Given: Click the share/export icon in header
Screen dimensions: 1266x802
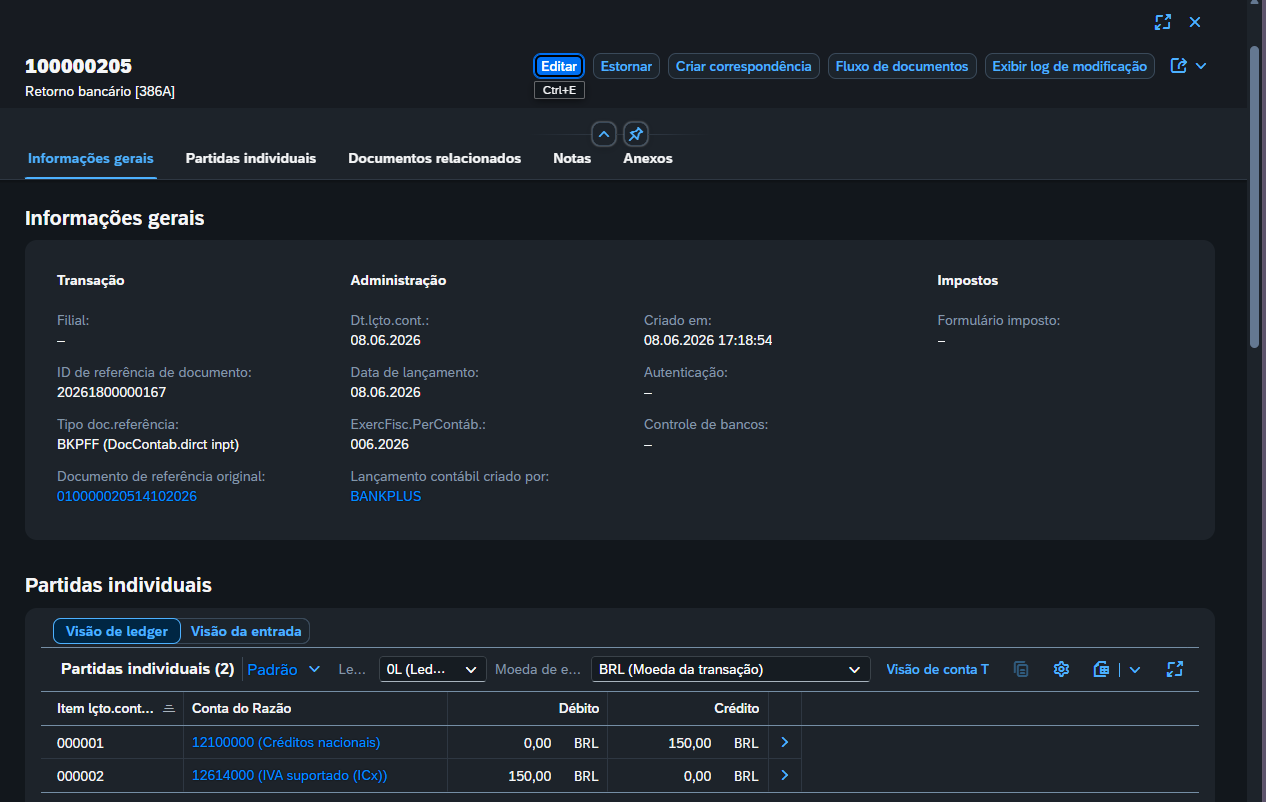Looking at the screenshot, I should tap(1179, 66).
